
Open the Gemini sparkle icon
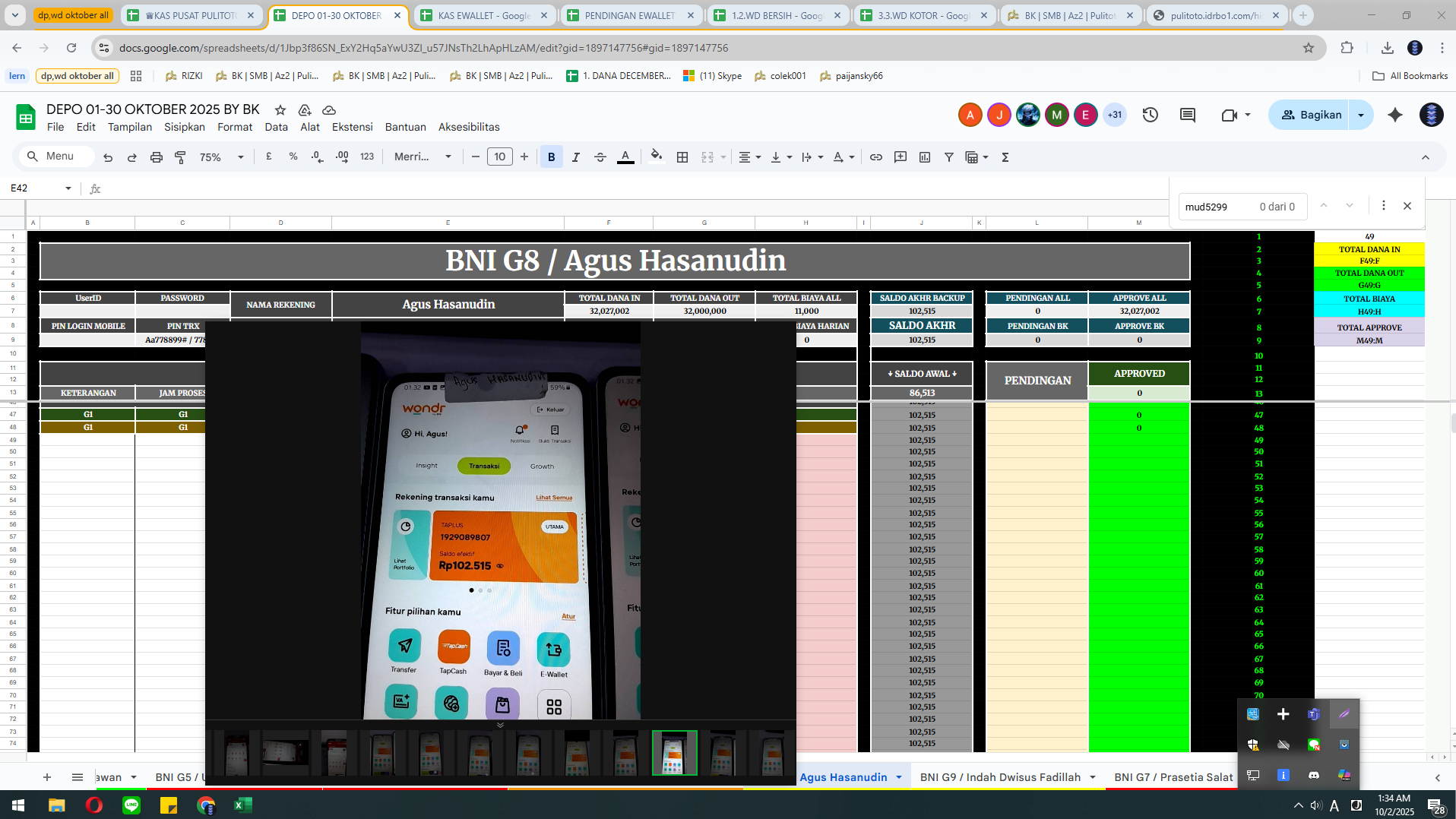[x=1395, y=115]
